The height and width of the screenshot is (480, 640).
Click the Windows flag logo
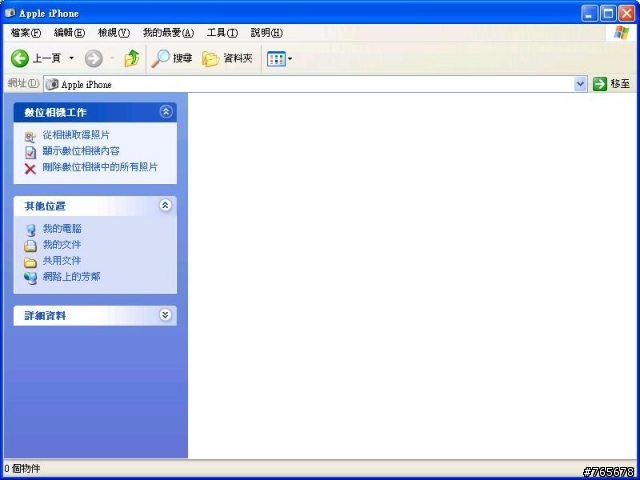621,33
